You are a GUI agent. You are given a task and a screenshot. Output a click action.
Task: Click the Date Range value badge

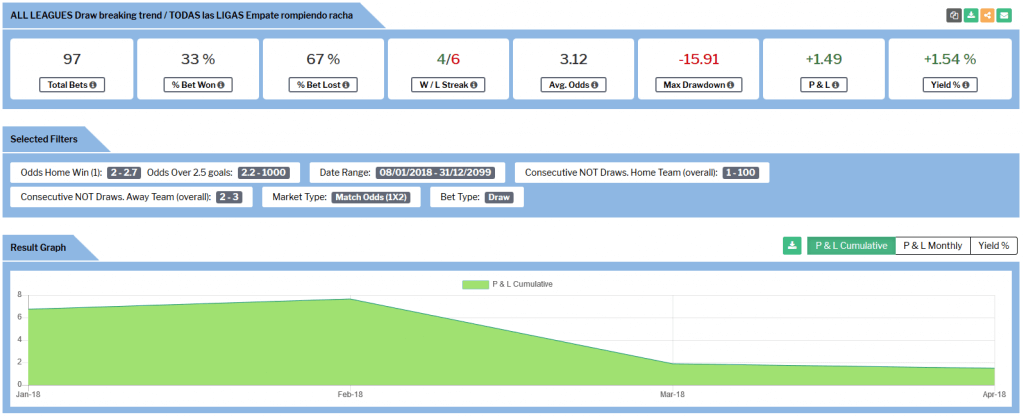point(436,173)
